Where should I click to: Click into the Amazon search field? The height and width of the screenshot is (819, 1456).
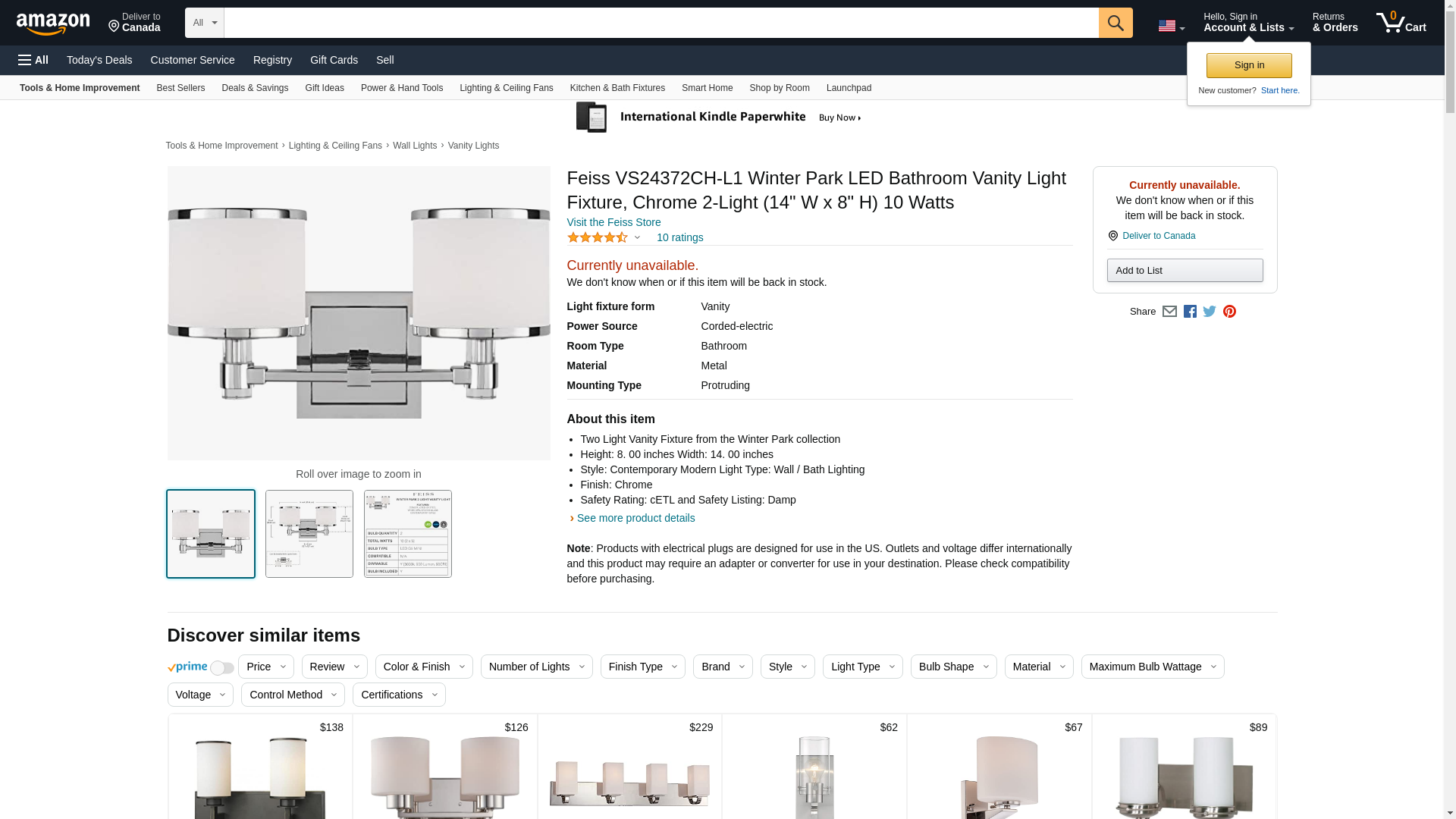tap(660, 23)
